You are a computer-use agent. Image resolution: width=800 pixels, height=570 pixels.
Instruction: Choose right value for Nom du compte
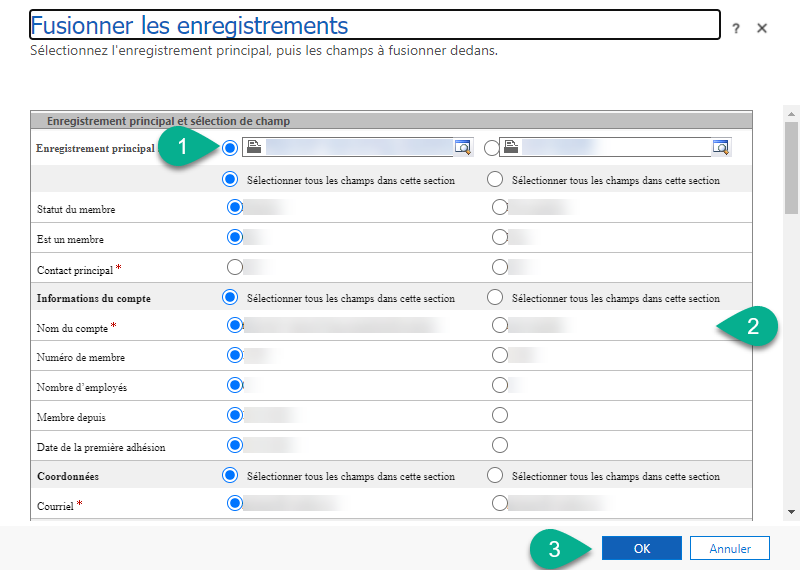(x=500, y=325)
